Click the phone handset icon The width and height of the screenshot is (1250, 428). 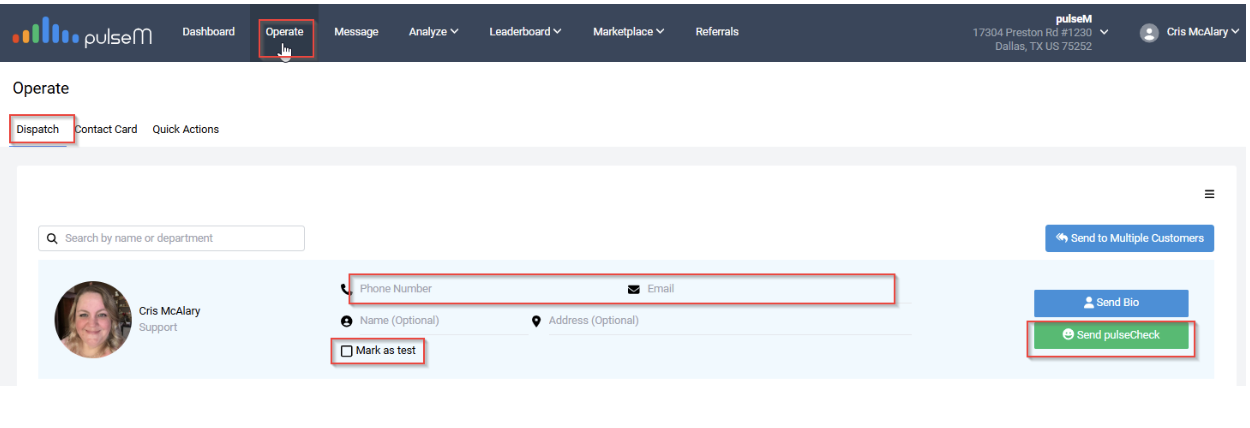[x=346, y=289]
